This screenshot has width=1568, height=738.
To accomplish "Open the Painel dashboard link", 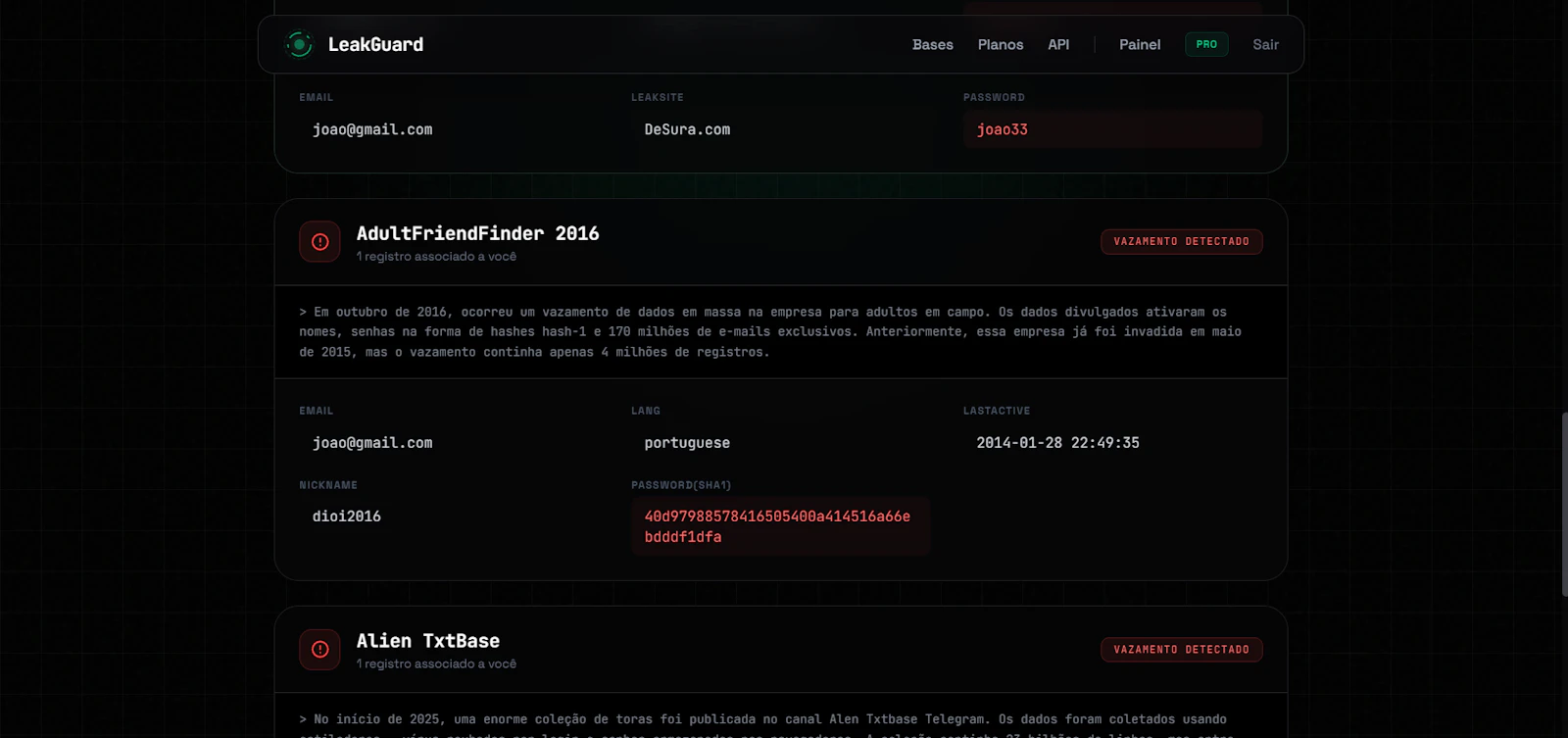I will coord(1140,44).
